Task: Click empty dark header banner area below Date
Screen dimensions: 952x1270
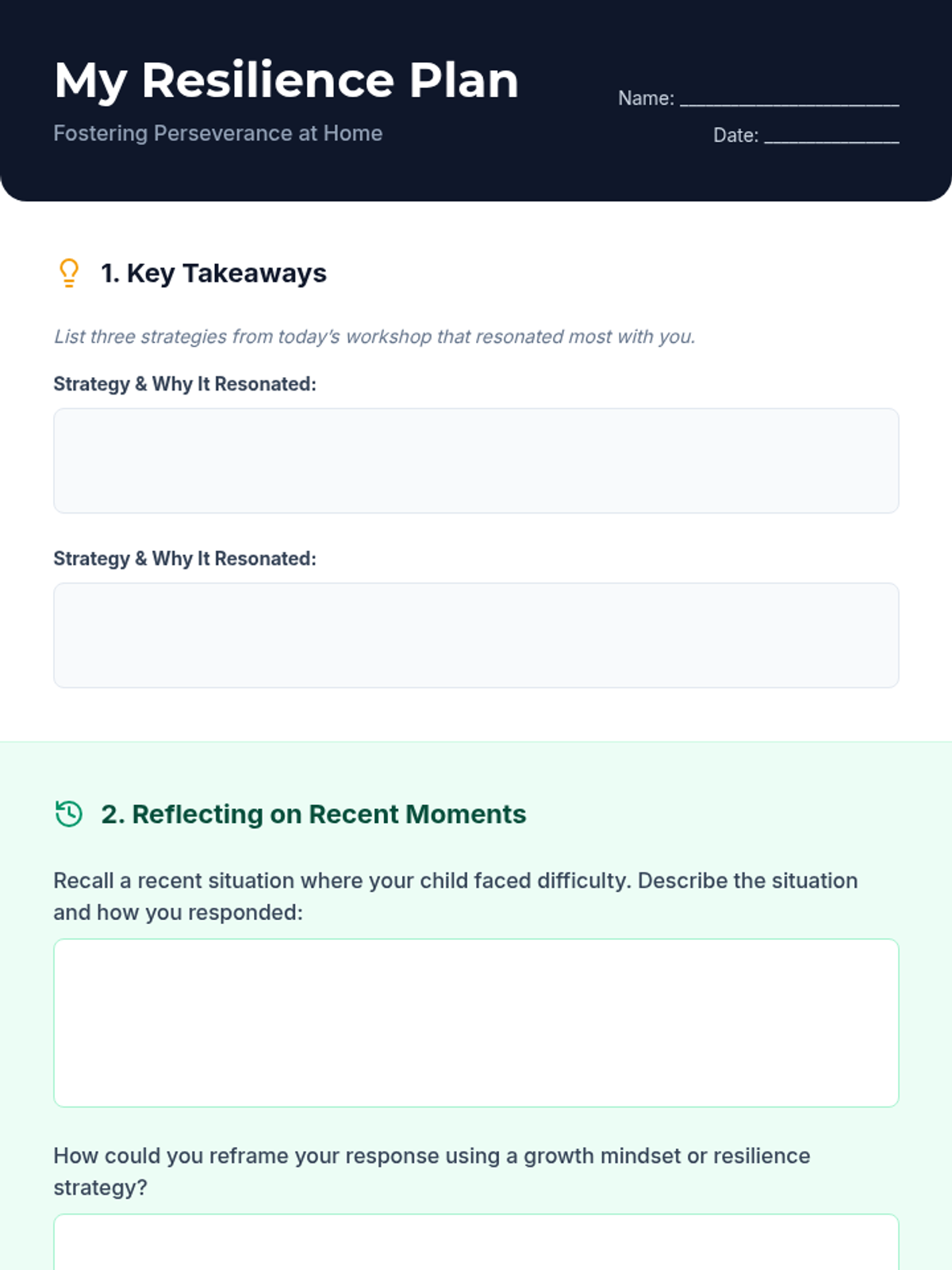Action: (793, 175)
